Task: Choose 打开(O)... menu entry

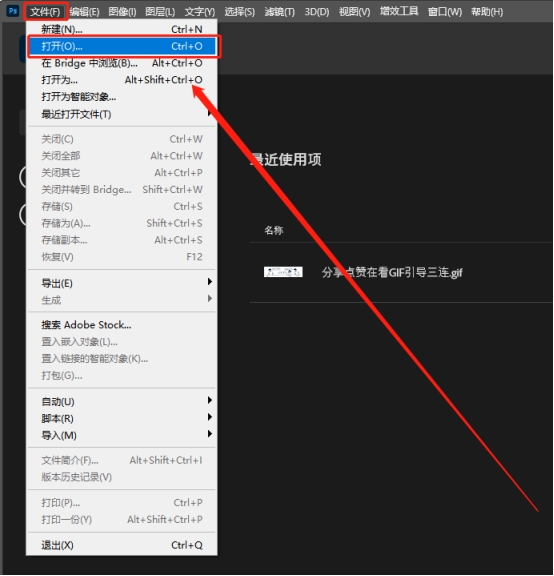Action: (122, 46)
